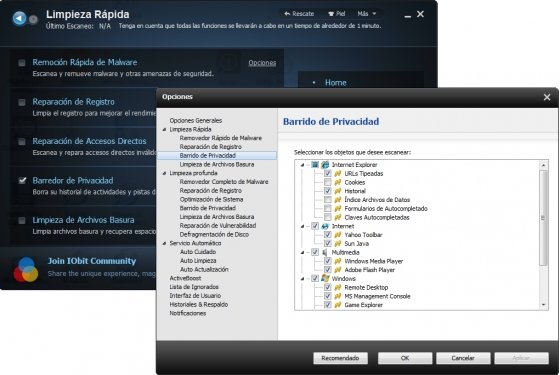Uncheck URLs Tipeadas checkbox
The width and height of the screenshot is (560, 375).
click(328, 174)
